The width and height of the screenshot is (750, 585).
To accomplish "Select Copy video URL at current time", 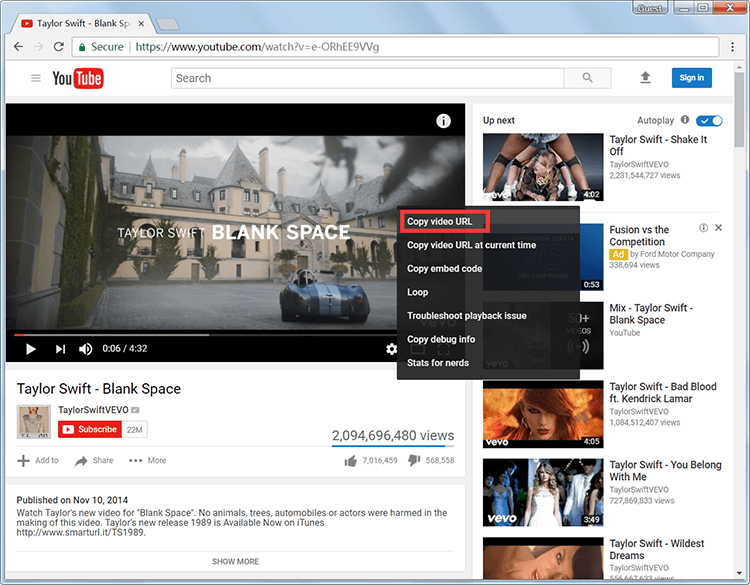I will coord(488,245).
